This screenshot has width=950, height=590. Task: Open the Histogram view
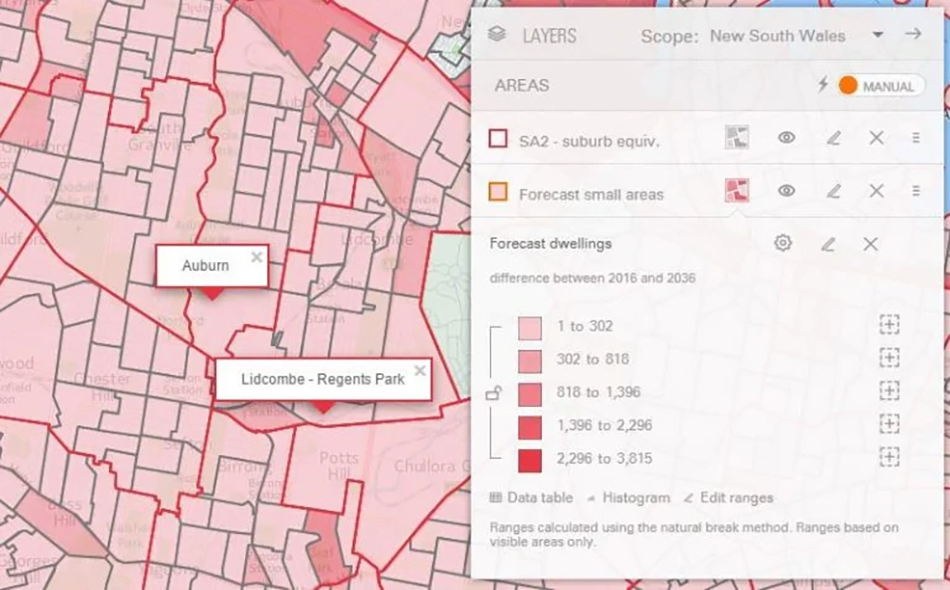(628, 498)
